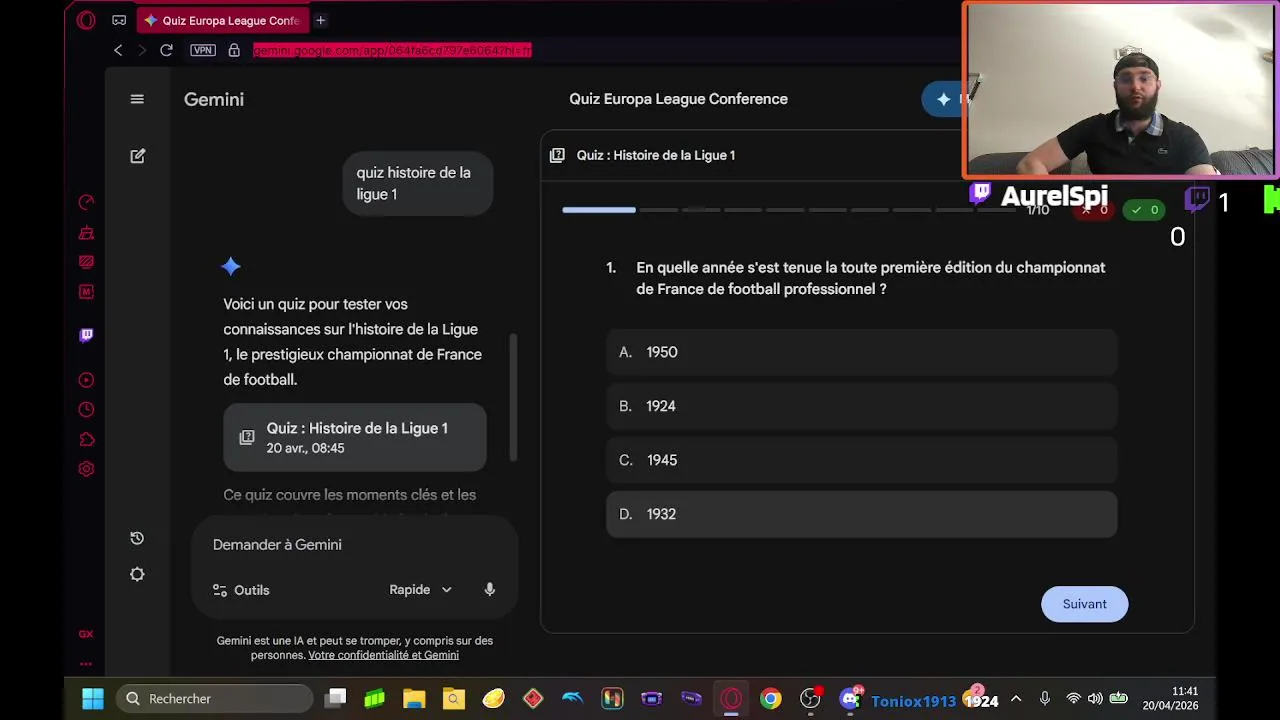Open File Explorer from taskbar
This screenshot has height=720, width=1280.
(414, 699)
